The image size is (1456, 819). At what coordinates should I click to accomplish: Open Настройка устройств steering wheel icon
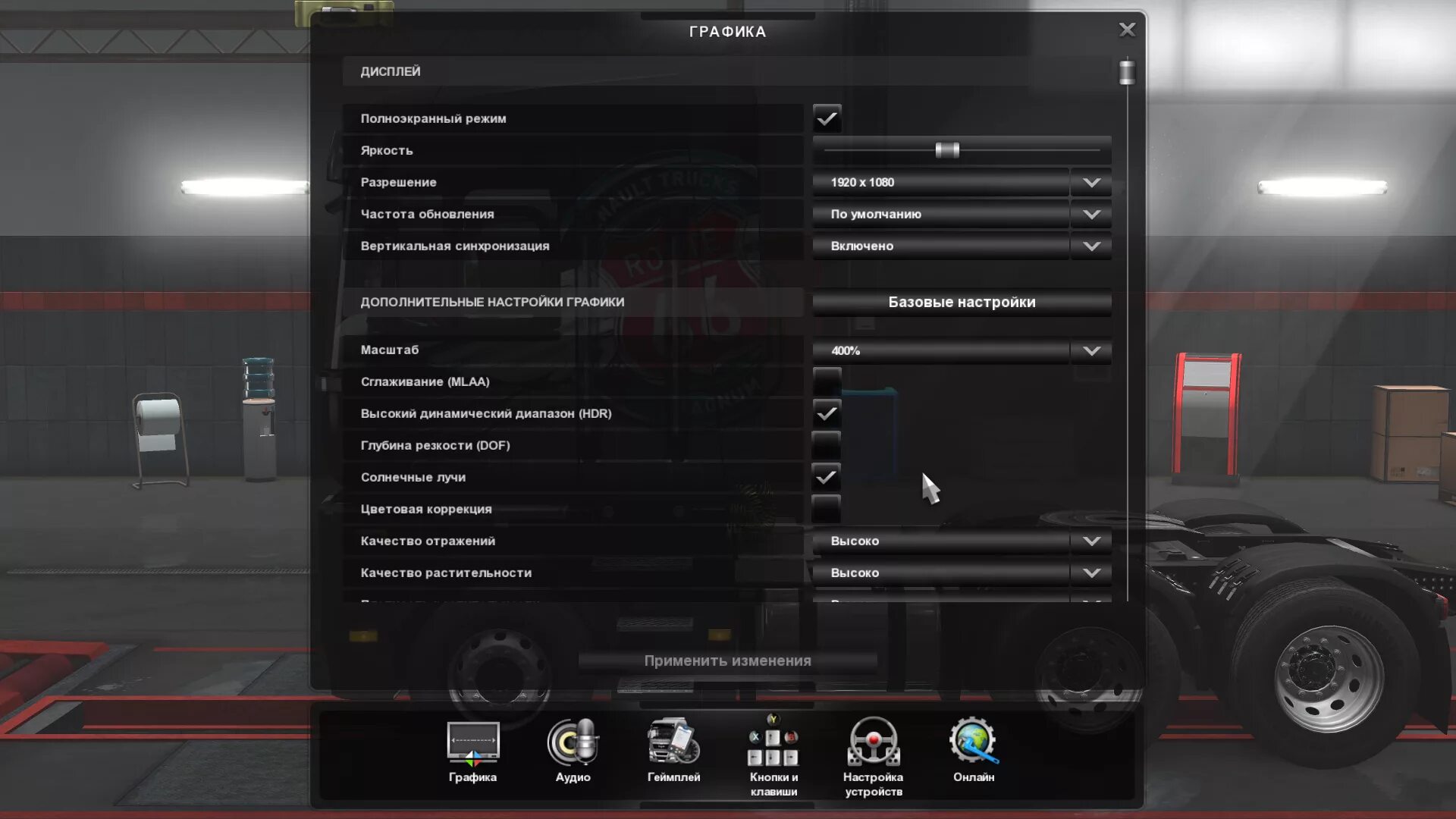pos(873,743)
